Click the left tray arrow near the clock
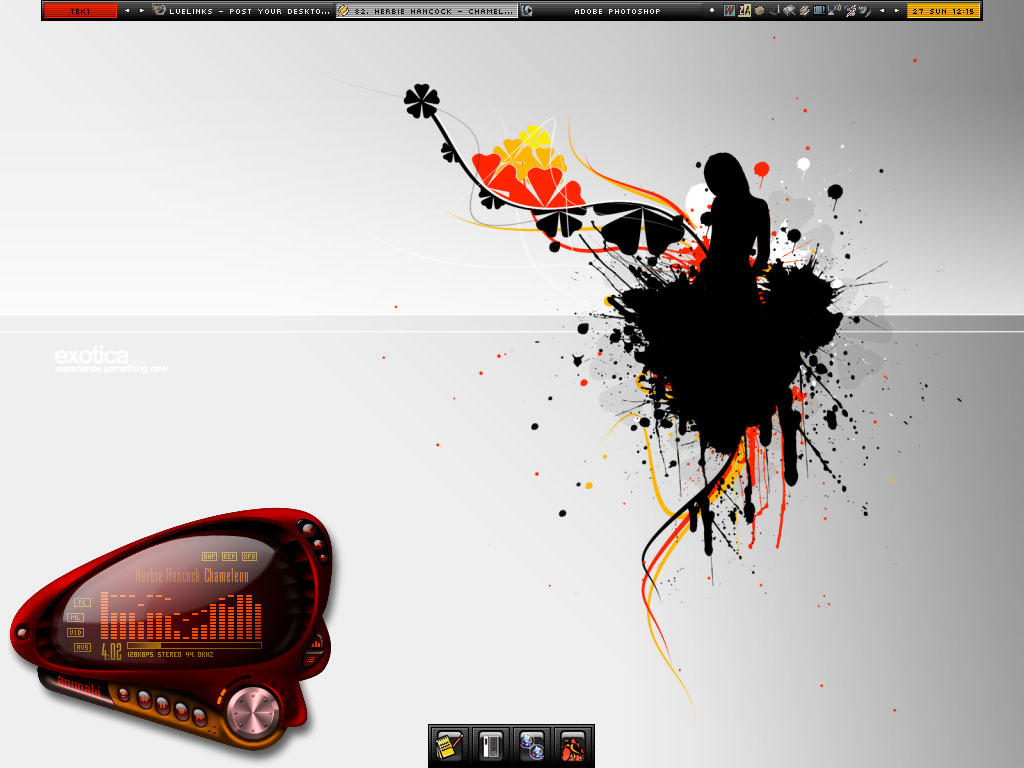 click(882, 10)
